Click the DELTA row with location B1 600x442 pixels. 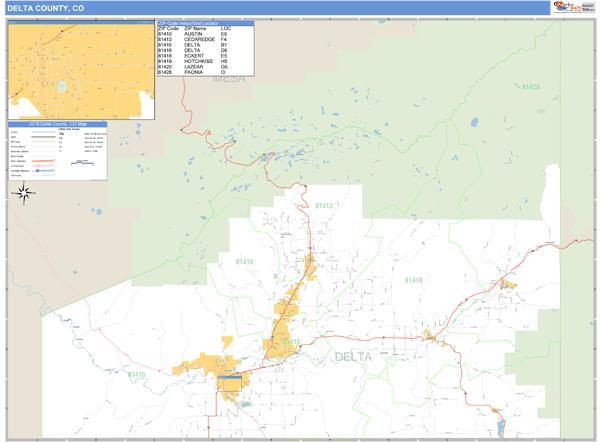tap(193, 45)
